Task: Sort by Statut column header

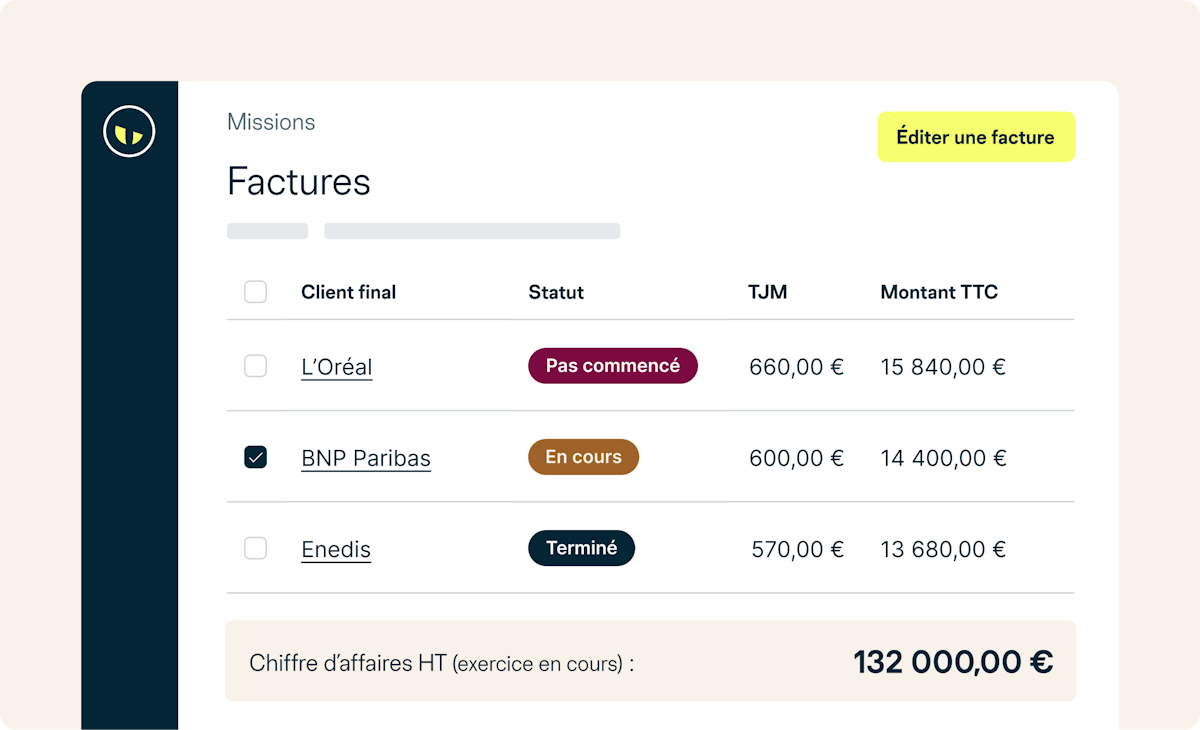Action: coord(556,292)
